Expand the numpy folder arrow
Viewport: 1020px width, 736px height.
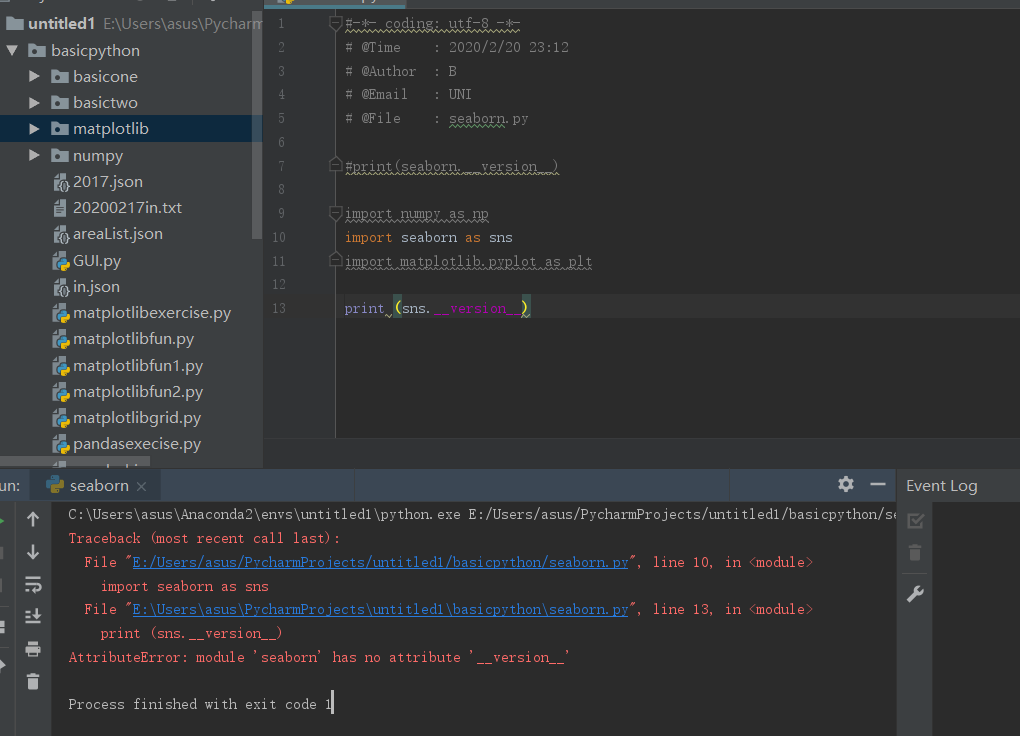tap(34, 155)
